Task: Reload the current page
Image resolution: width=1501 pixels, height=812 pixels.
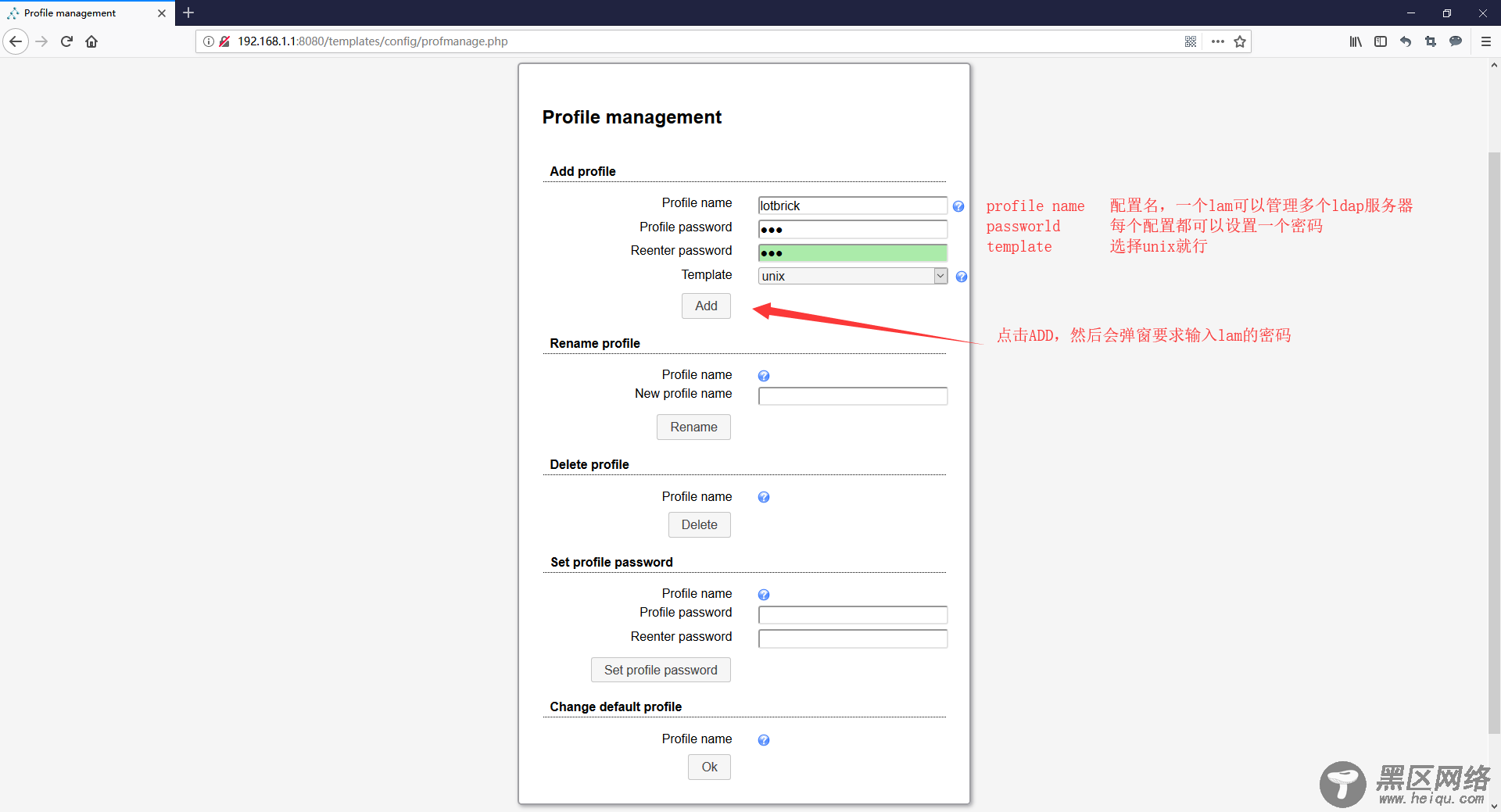Action: (66, 41)
